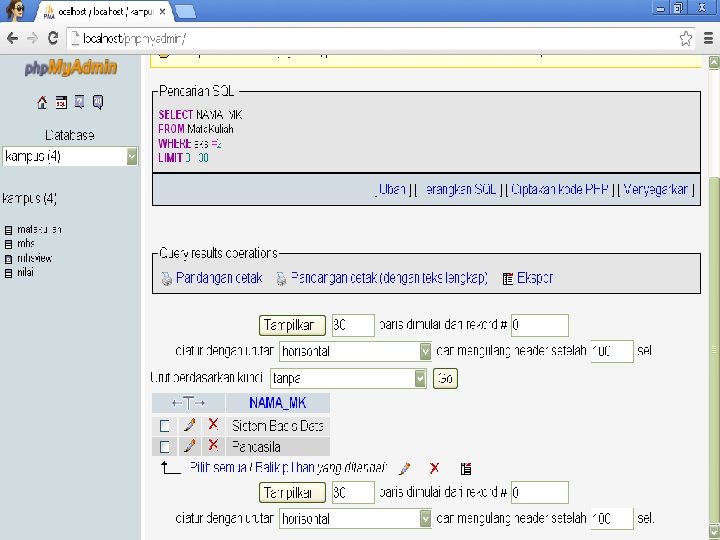The height and width of the screenshot is (540, 720).
Task: Click upper repeat header field showing 100
Action: 612,352
